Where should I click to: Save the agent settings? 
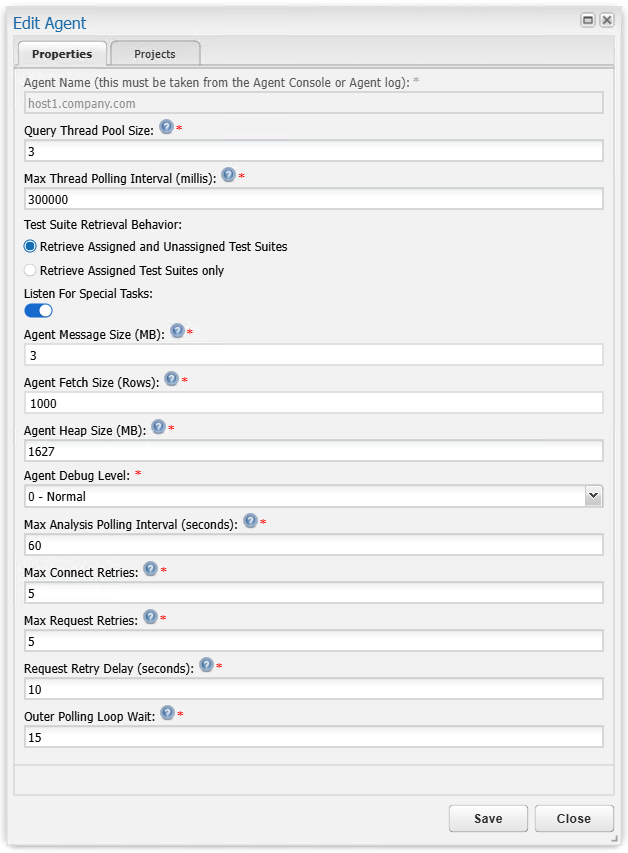pyautogui.click(x=488, y=818)
